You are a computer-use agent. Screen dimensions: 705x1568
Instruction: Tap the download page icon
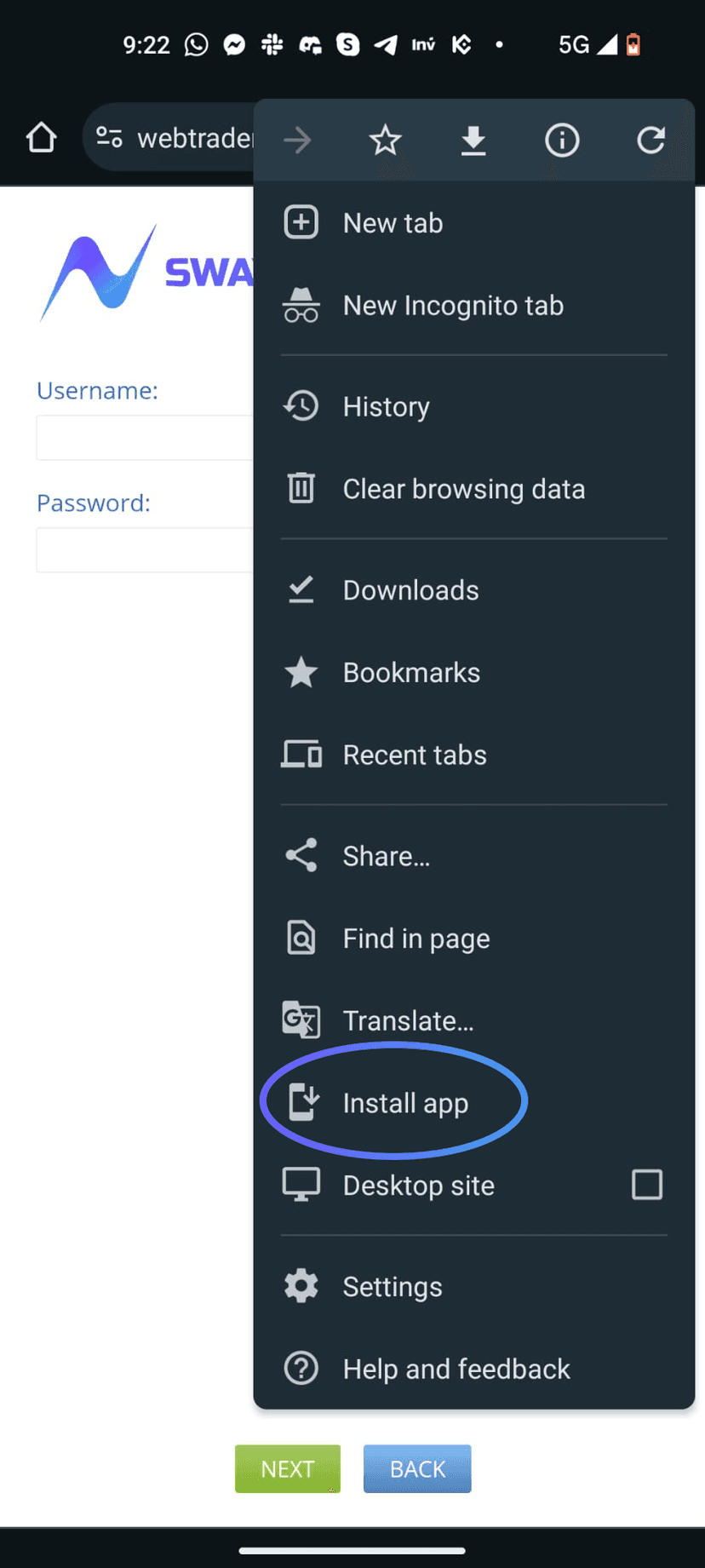tap(473, 141)
